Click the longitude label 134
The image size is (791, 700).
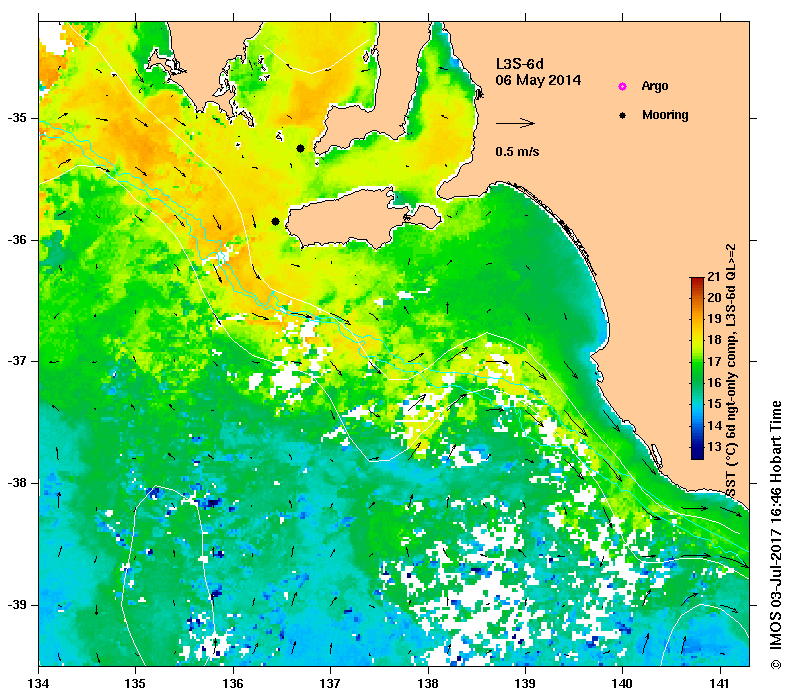pos(39,683)
